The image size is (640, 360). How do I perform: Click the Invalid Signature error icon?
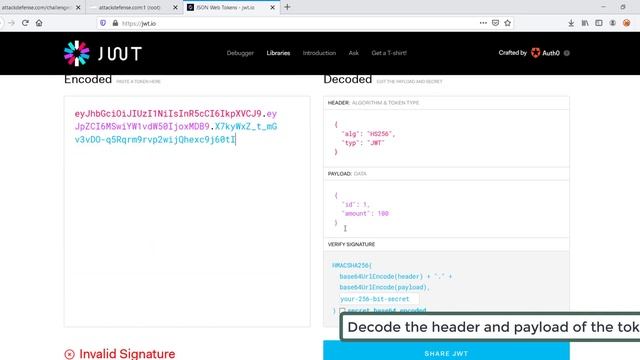point(69,354)
